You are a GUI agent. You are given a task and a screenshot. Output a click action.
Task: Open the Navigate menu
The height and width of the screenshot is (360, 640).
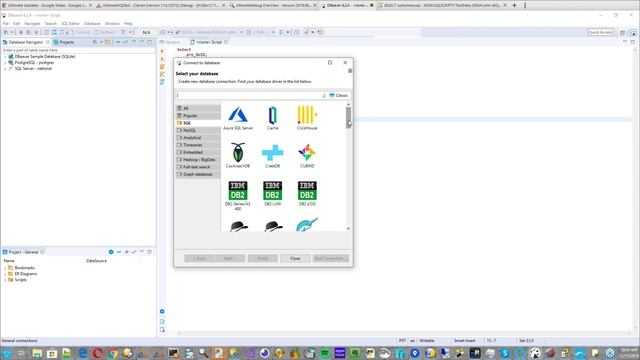click(32, 24)
